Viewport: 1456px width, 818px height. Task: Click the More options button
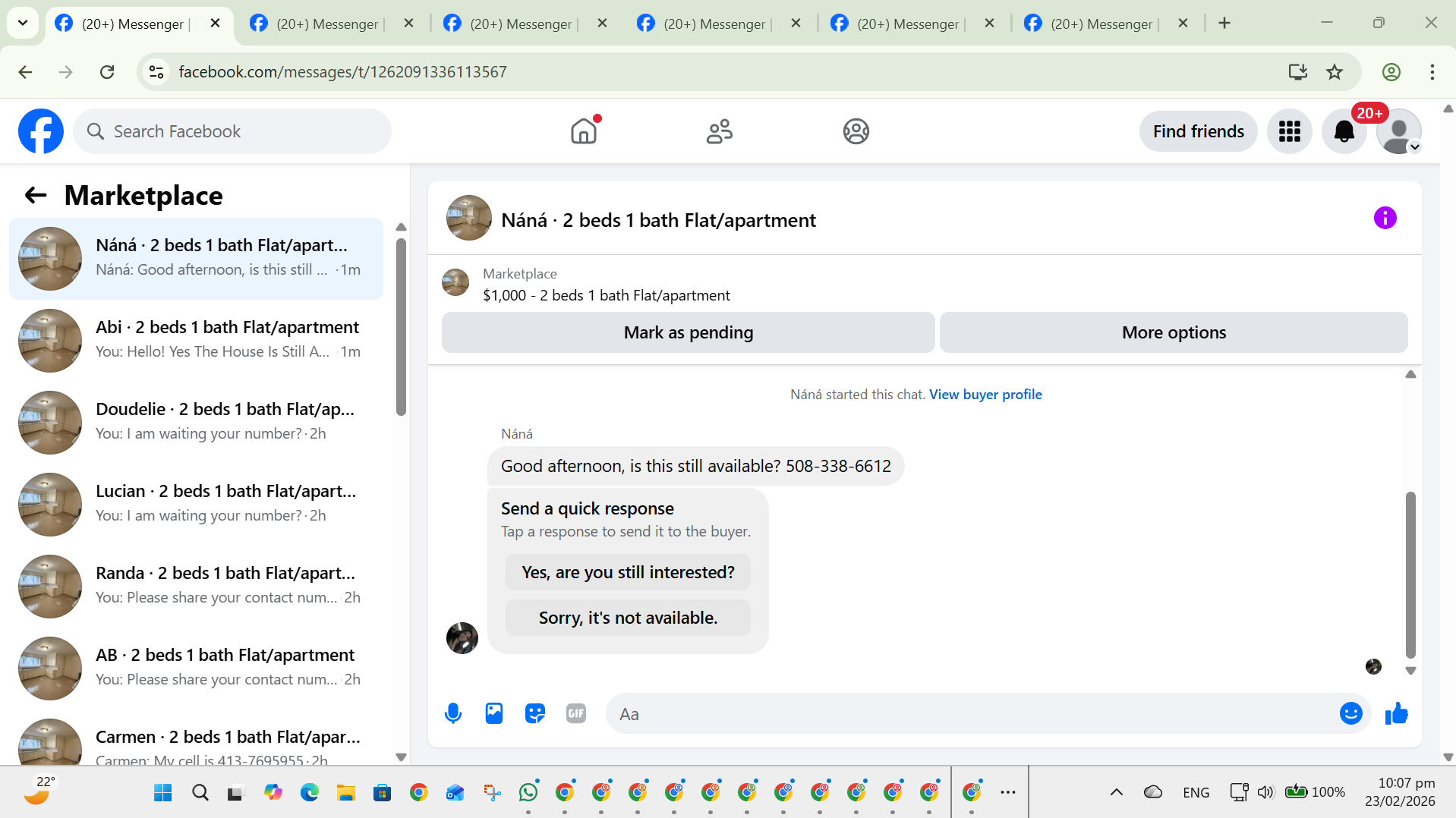1174,332
